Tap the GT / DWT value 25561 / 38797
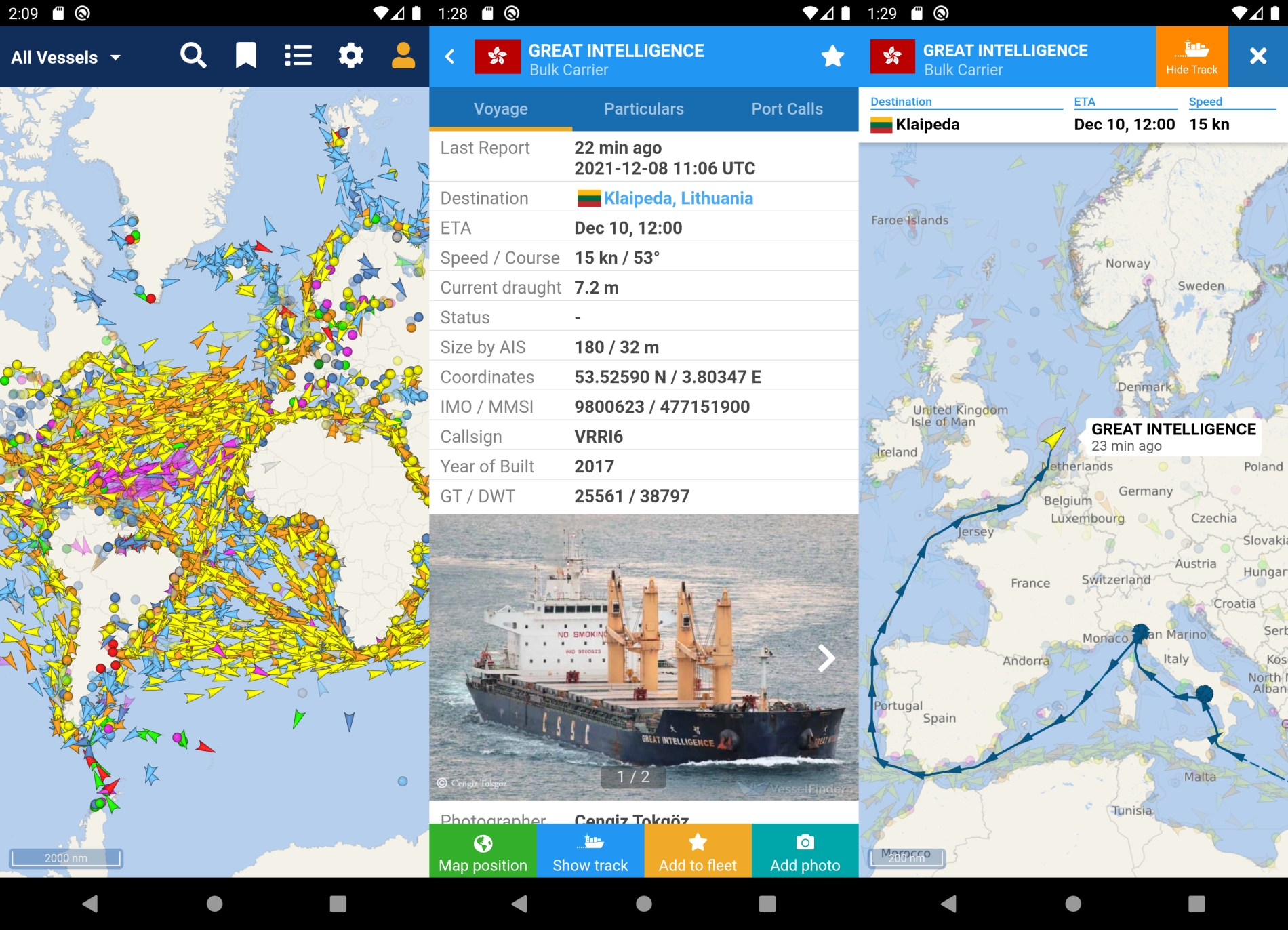This screenshot has height=930, width=1288. click(x=631, y=496)
